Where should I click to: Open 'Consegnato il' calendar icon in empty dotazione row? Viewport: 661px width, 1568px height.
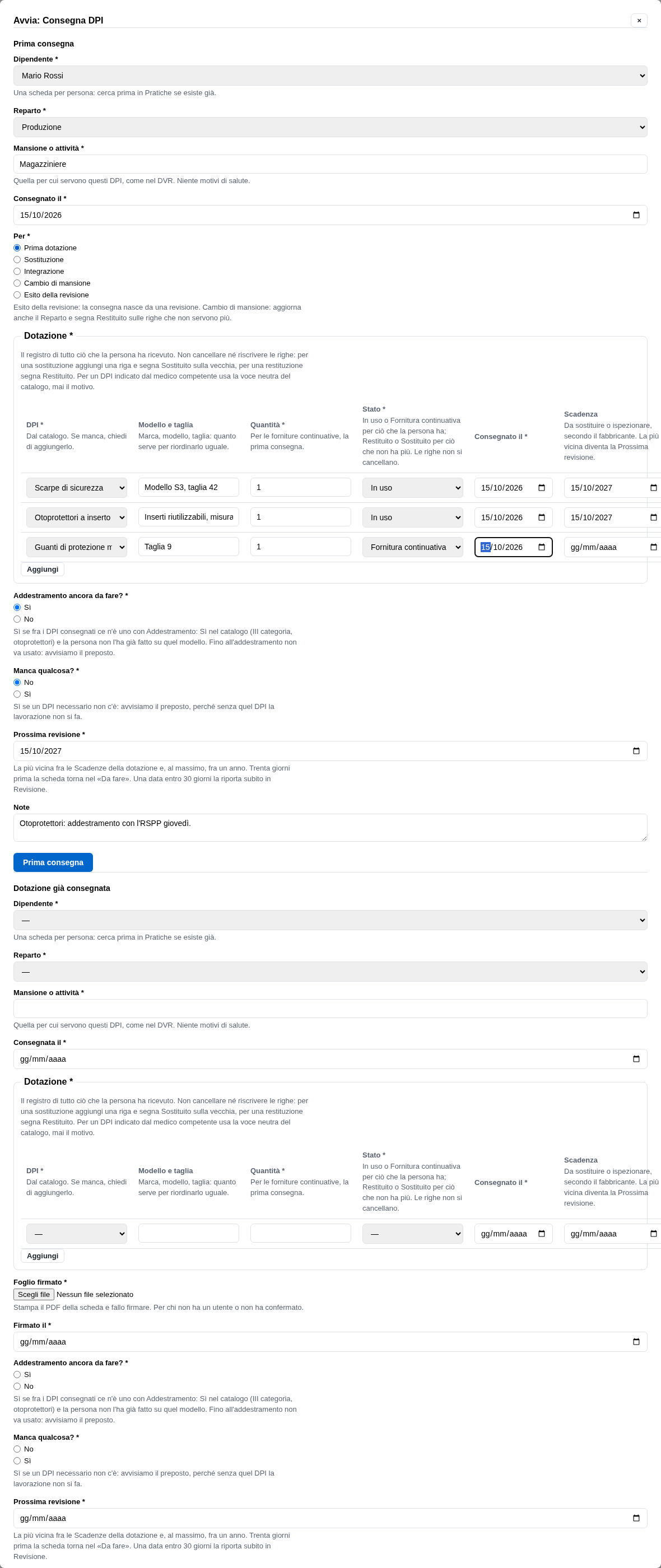pyautogui.click(x=541, y=1234)
